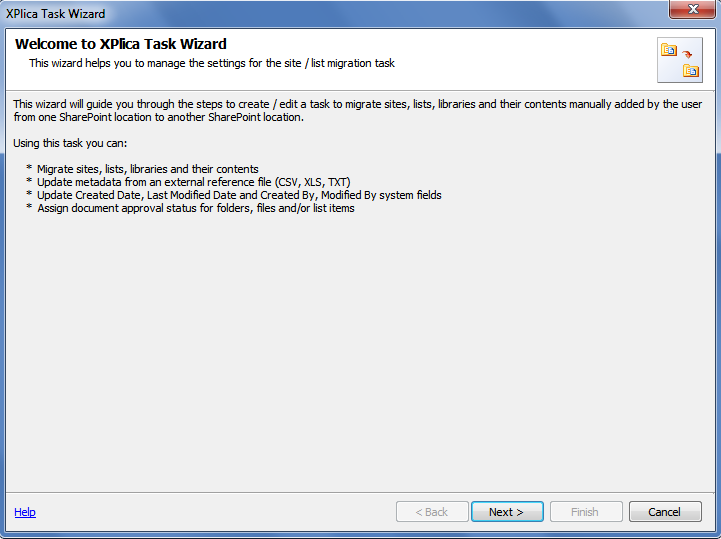This screenshot has width=721, height=539.
Task: Dismiss the wizard with the Cancel button
Action: 665,511
